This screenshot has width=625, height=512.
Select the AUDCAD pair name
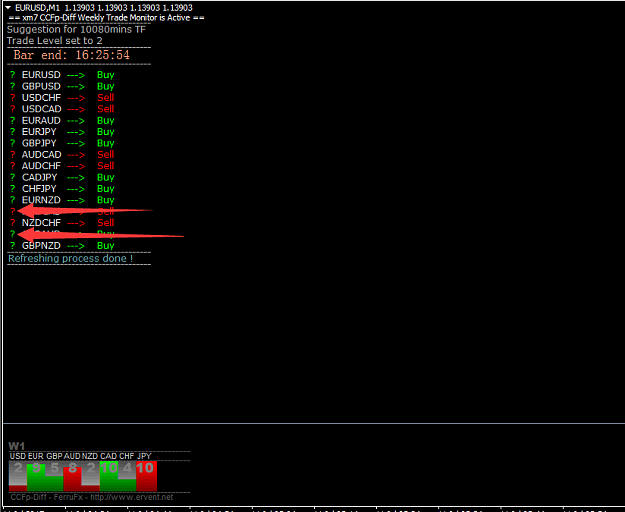point(41,155)
